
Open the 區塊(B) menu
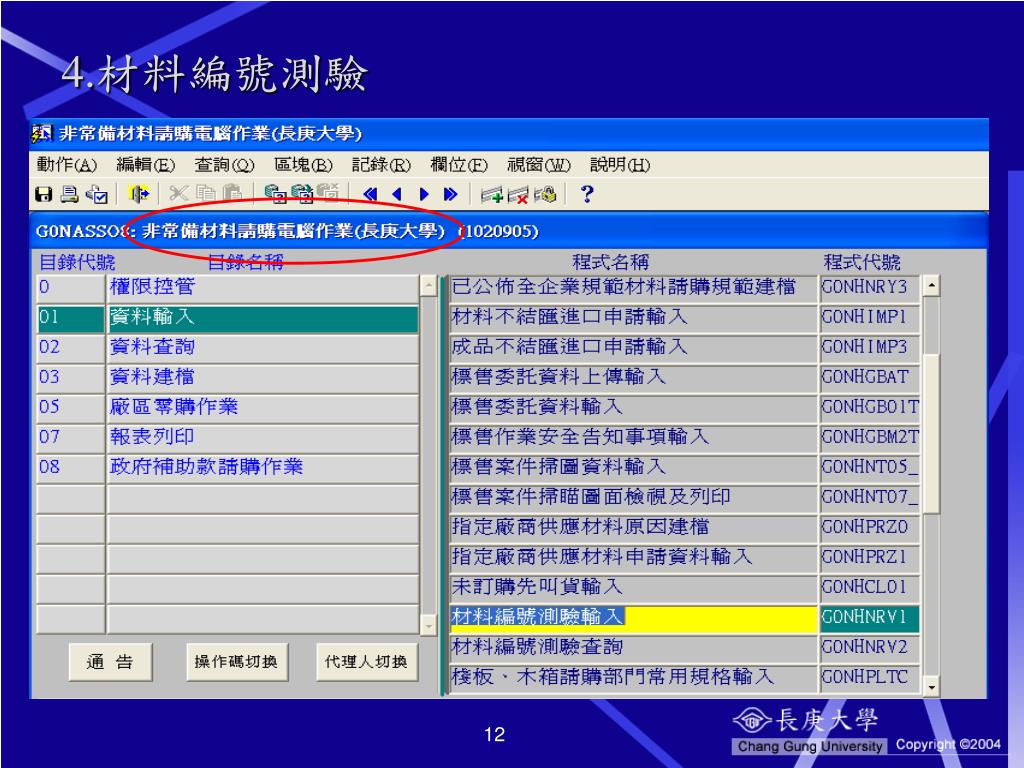pos(303,165)
